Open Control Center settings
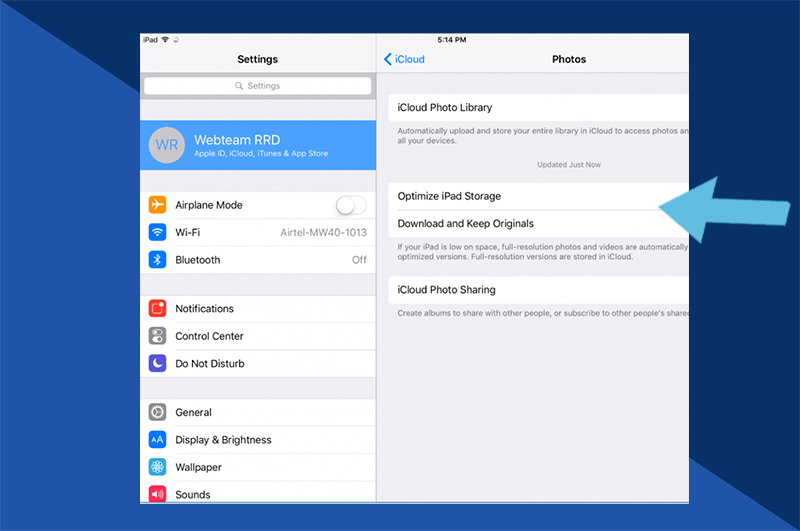 [258, 336]
